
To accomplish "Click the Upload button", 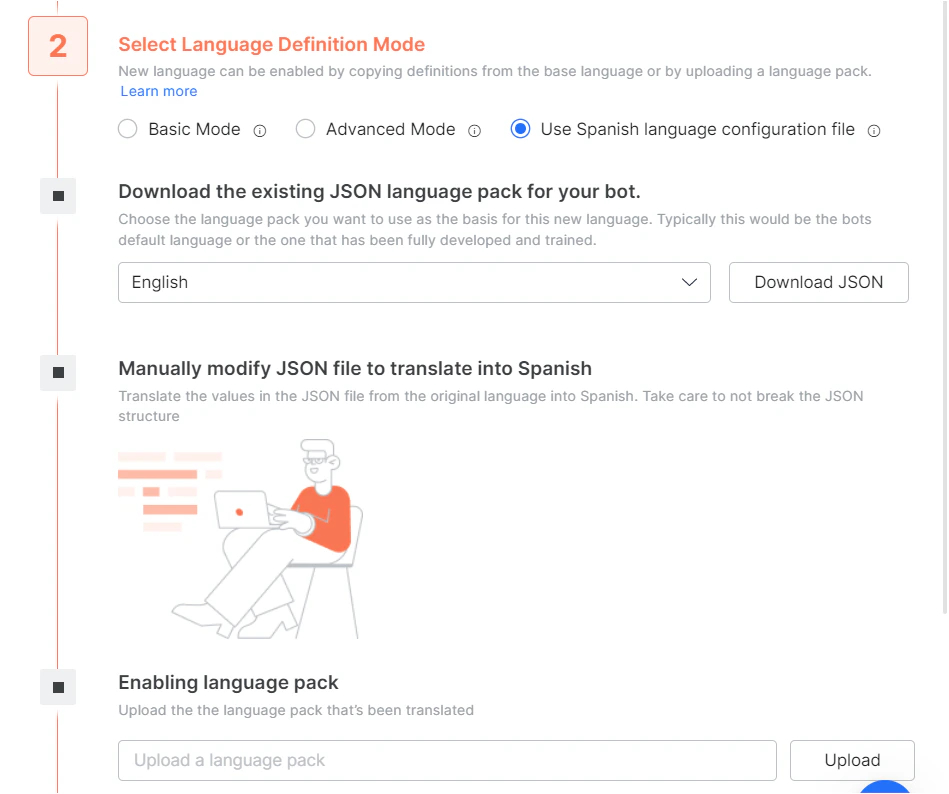I will coord(852,760).
